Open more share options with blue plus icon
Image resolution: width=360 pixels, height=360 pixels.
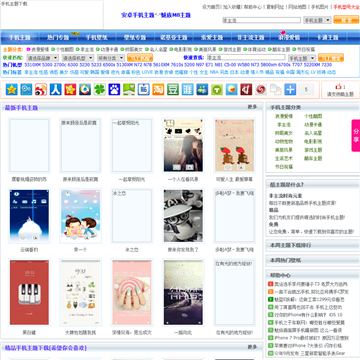[290, 89]
